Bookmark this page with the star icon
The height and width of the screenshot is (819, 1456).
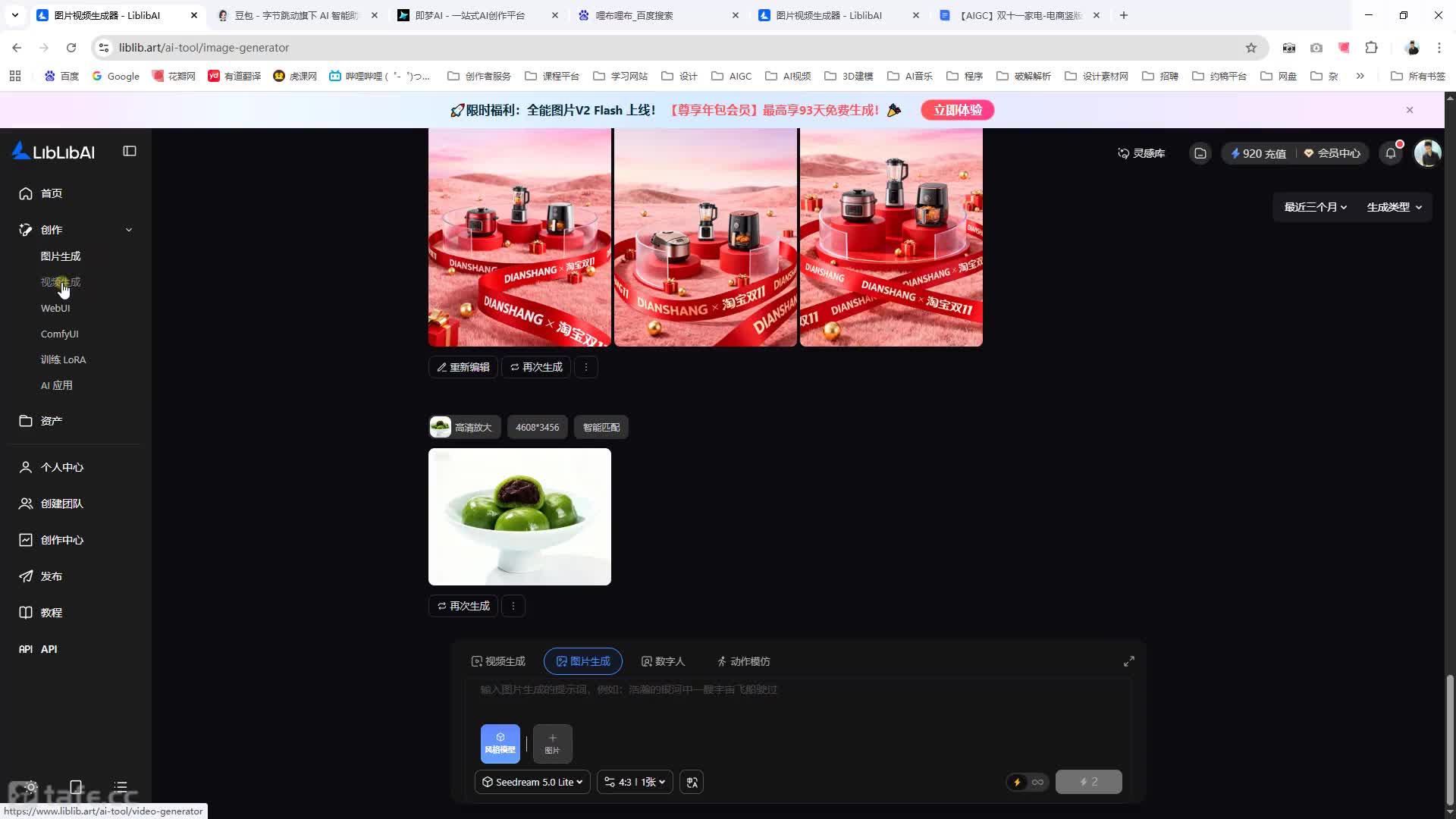(1251, 48)
